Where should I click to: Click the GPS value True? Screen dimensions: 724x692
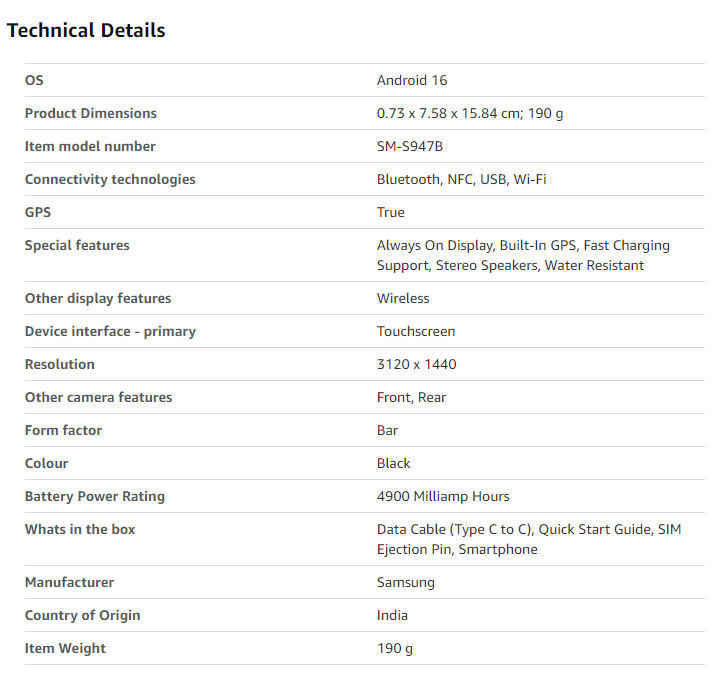(x=391, y=212)
